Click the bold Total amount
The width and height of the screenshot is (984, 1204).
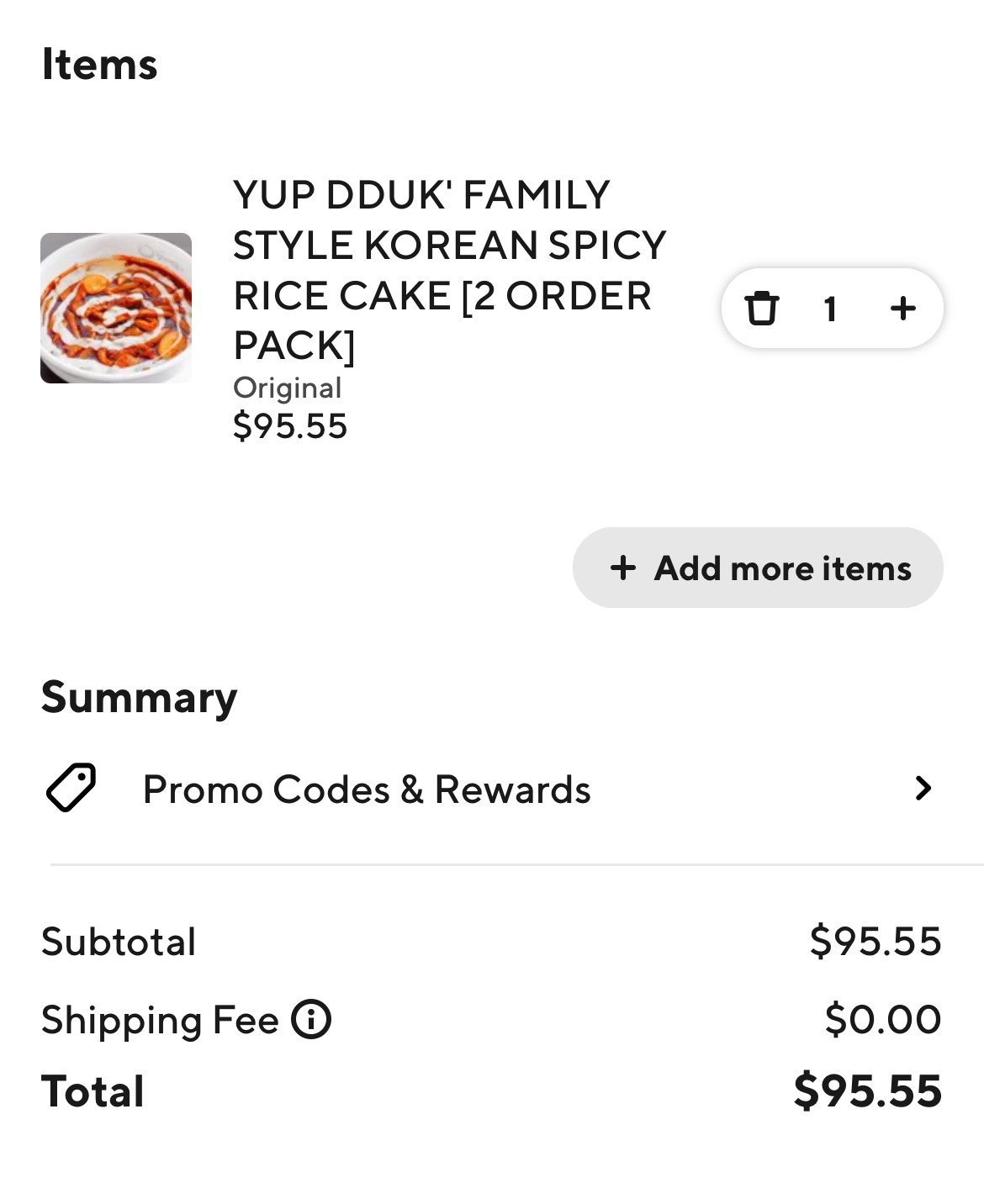[x=867, y=1090]
